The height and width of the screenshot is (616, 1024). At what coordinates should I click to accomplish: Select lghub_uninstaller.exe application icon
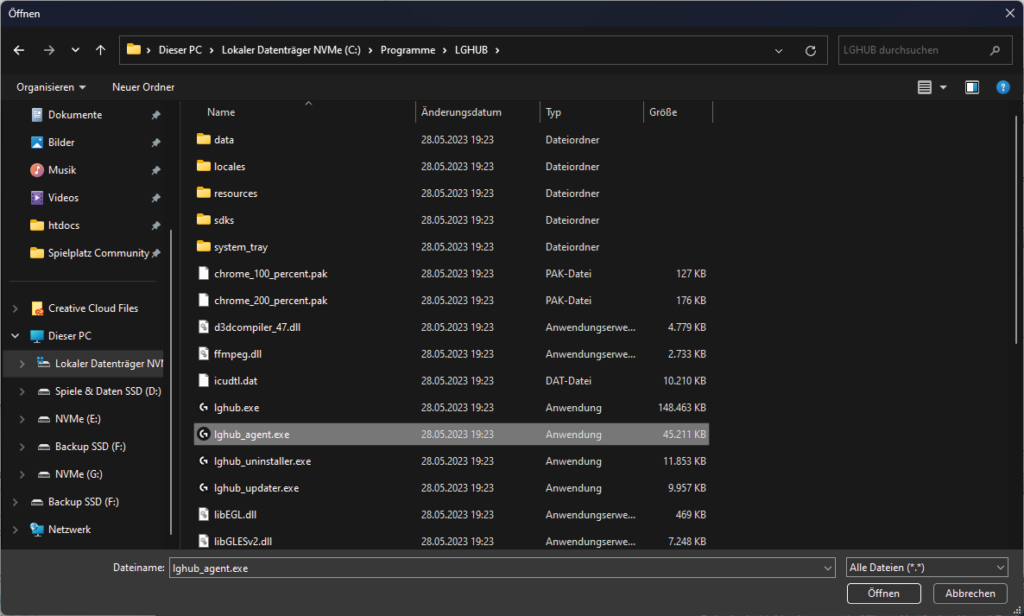pos(204,461)
